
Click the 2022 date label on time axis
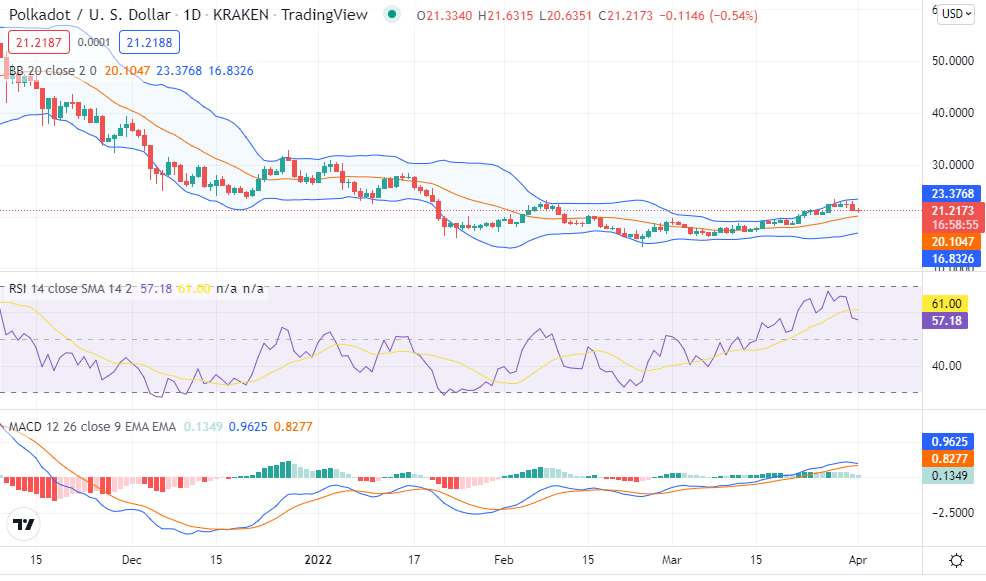(x=318, y=560)
